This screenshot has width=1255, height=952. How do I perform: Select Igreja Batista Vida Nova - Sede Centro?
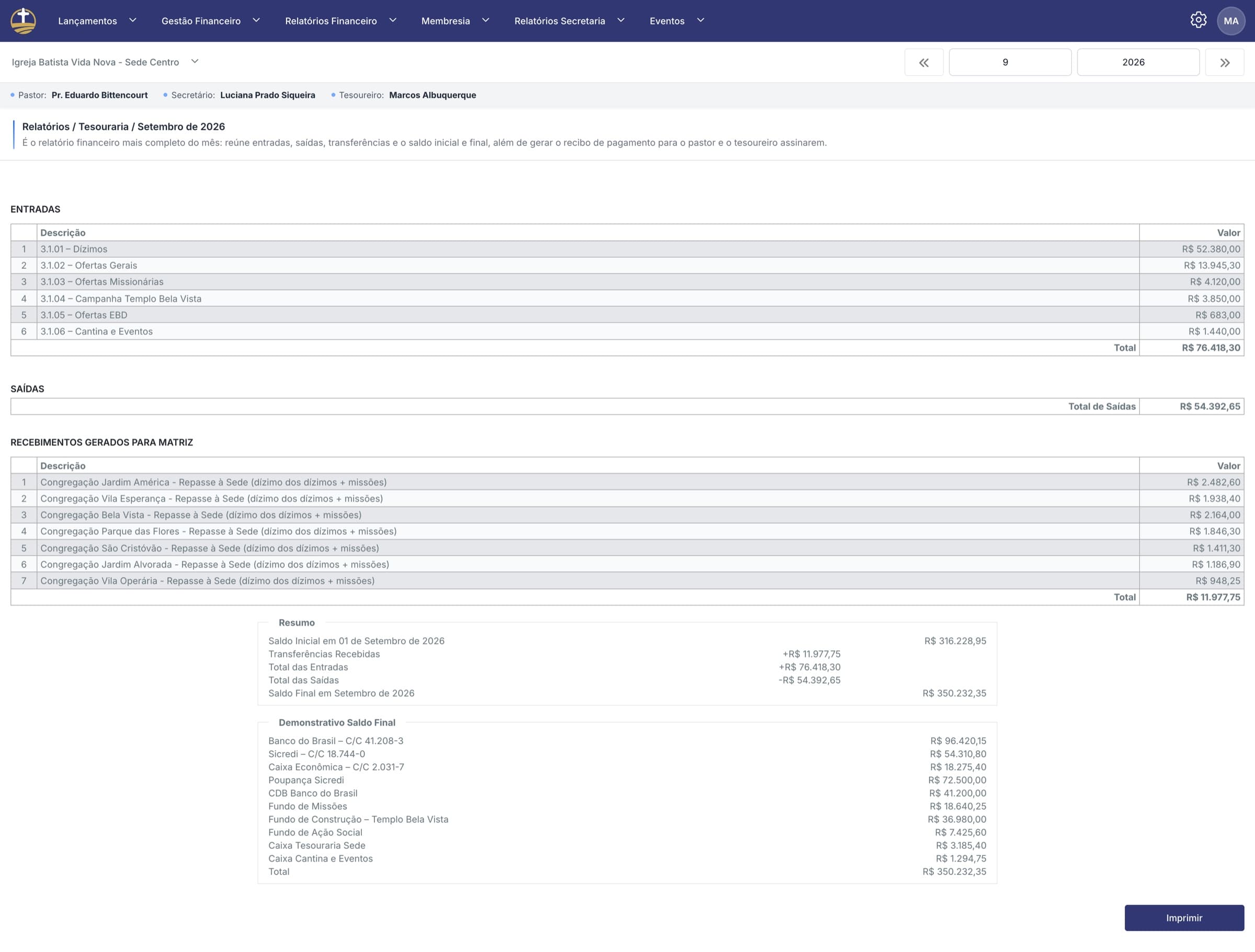[95, 62]
